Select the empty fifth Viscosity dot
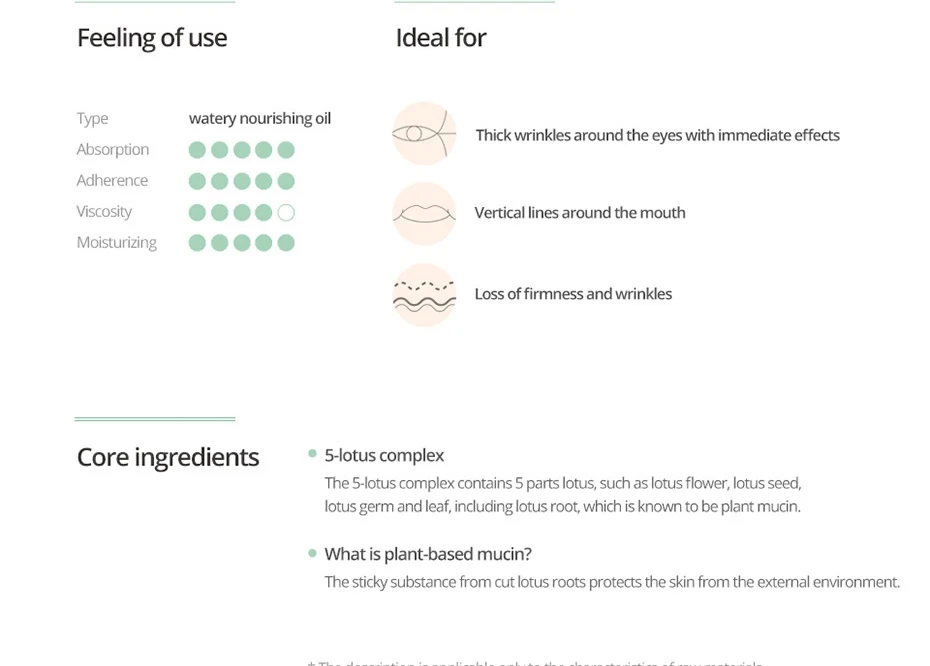Viewport: 930px width, 666px height. click(x=286, y=212)
